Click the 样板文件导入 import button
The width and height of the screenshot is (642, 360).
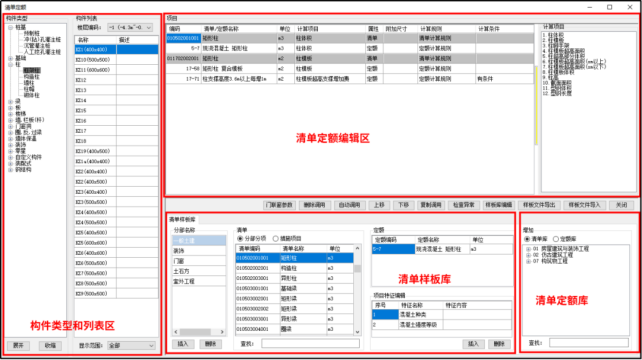tap(584, 205)
